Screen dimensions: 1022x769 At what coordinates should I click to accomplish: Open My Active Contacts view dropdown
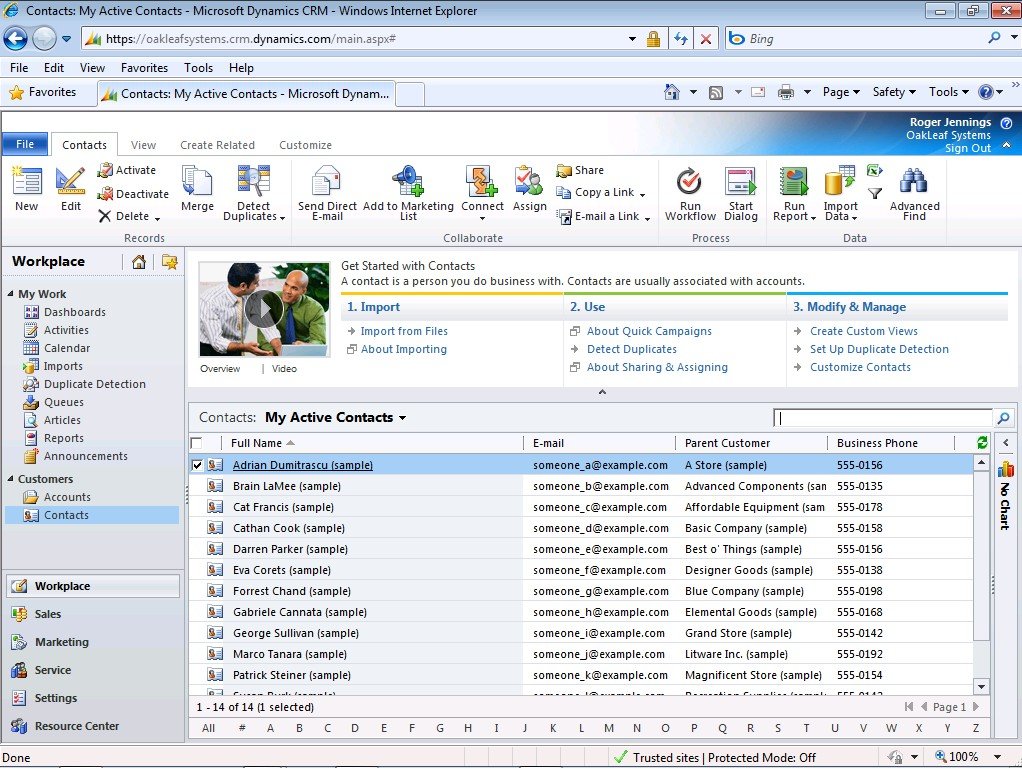402,418
